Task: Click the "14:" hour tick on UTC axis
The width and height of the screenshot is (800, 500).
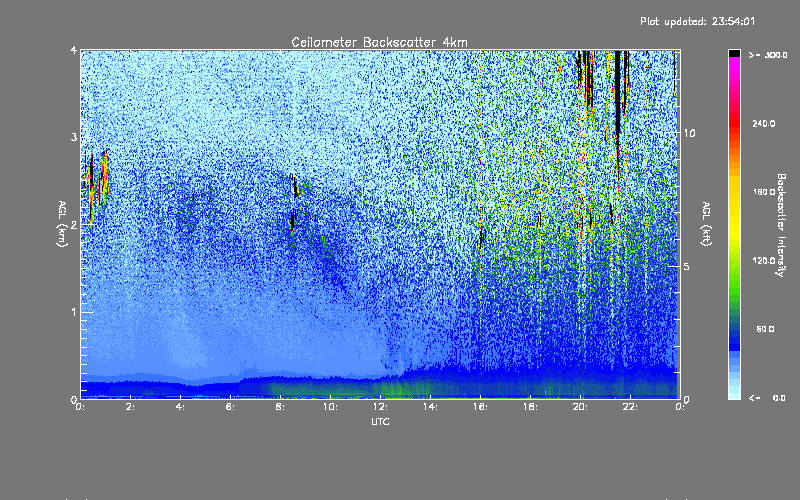Action: click(430, 407)
